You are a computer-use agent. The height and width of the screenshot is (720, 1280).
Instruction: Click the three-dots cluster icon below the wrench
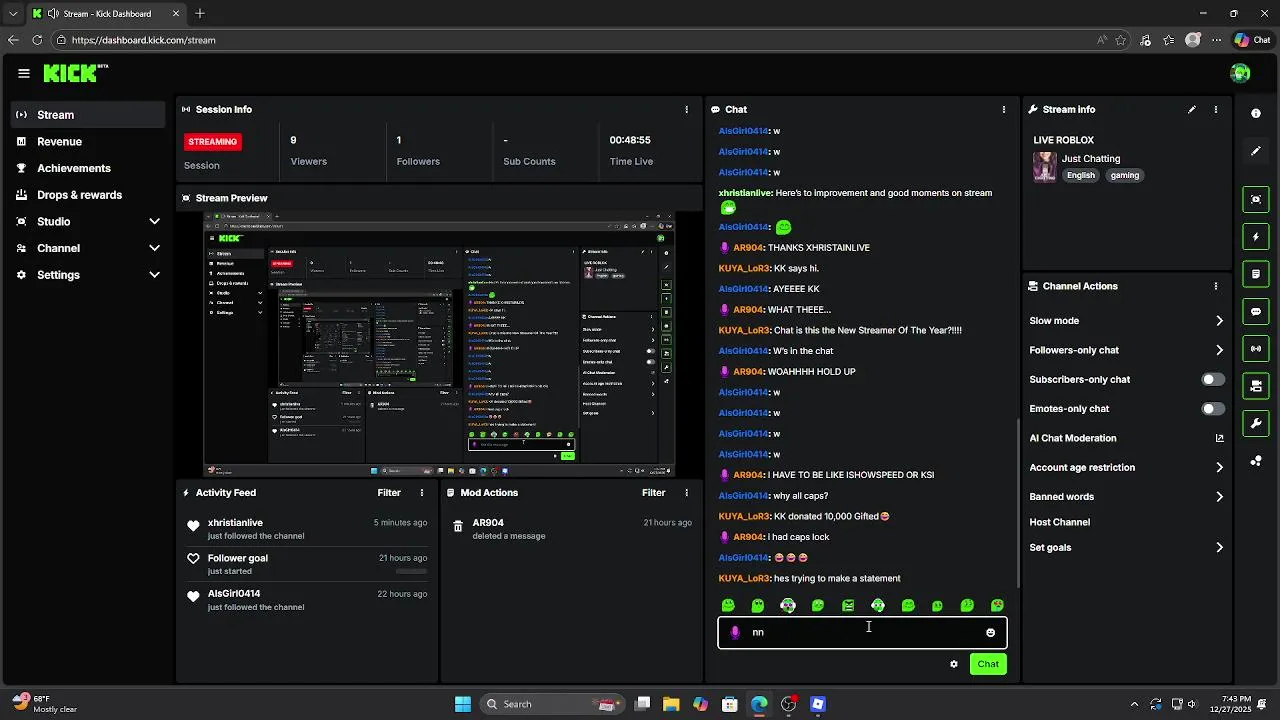pos(1256,461)
